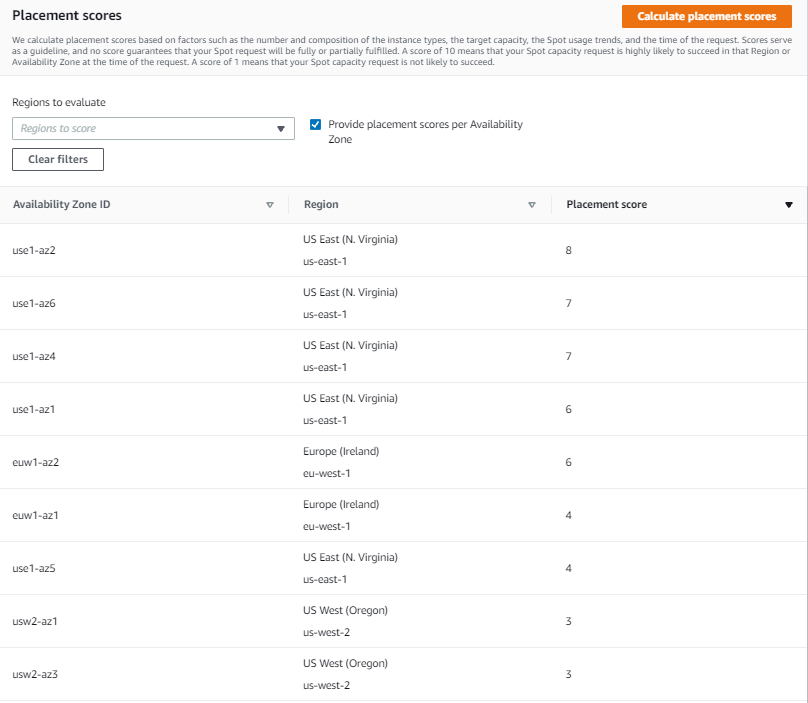Click placement score 3 for usw2-az1
The image size is (808, 703).
coord(568,622)
